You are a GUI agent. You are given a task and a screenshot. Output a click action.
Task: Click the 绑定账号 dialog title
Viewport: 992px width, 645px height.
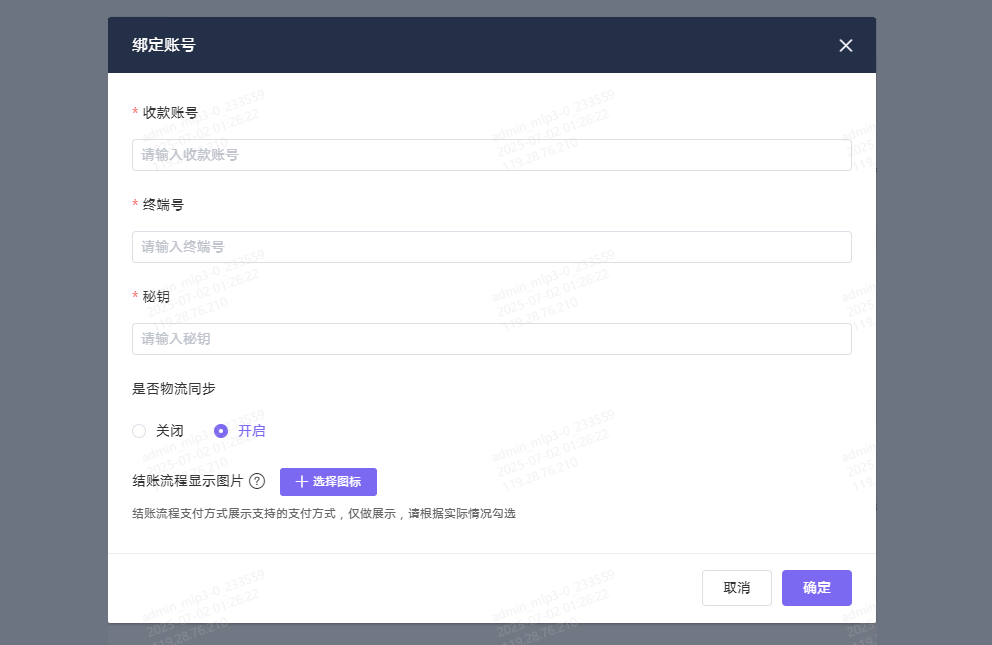[163, 45]
